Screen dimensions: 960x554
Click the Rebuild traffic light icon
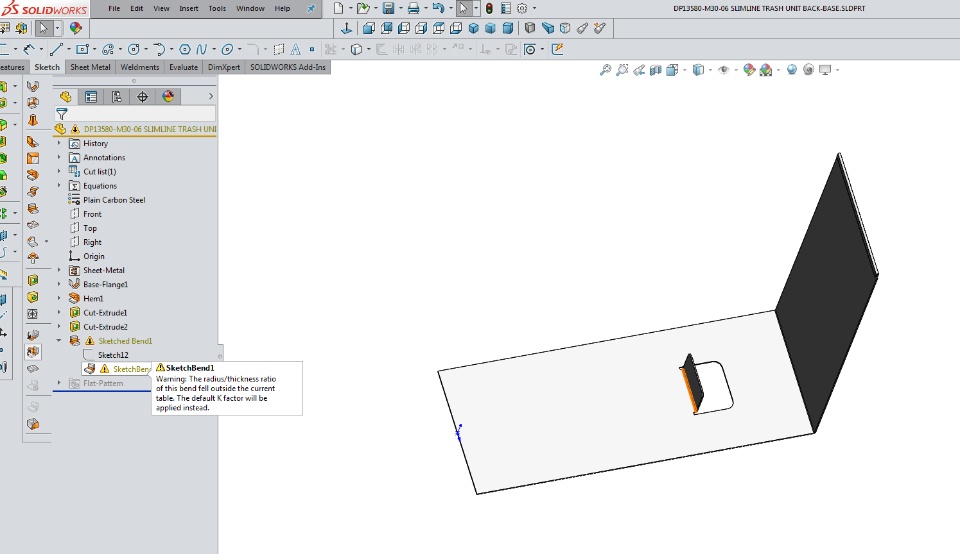tap(489, 8)
